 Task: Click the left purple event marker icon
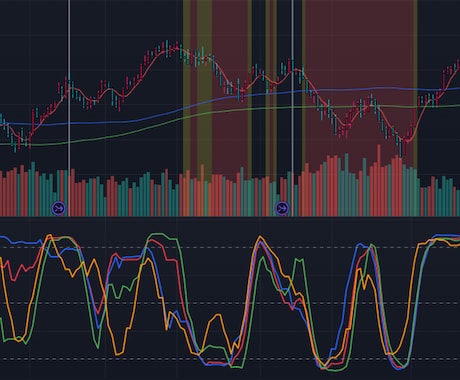point(59,208)
